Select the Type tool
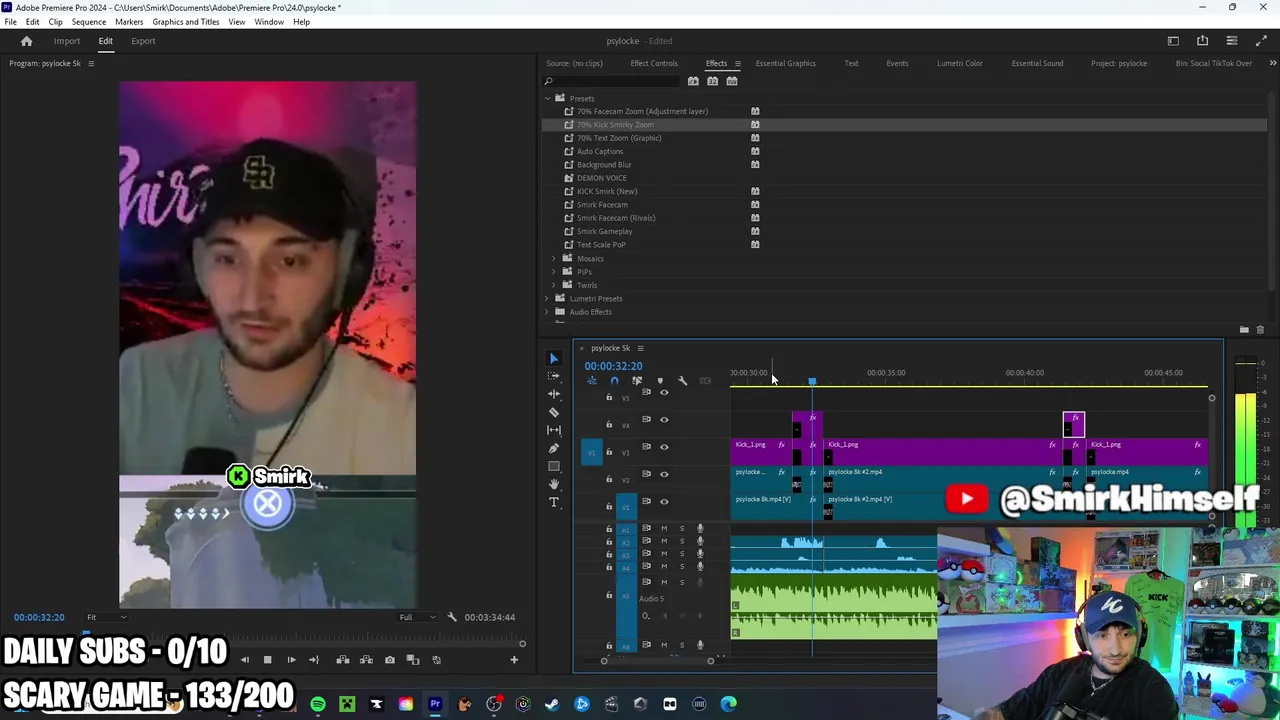This screenshot has width=1280, height=720. [x=554, y=502]
